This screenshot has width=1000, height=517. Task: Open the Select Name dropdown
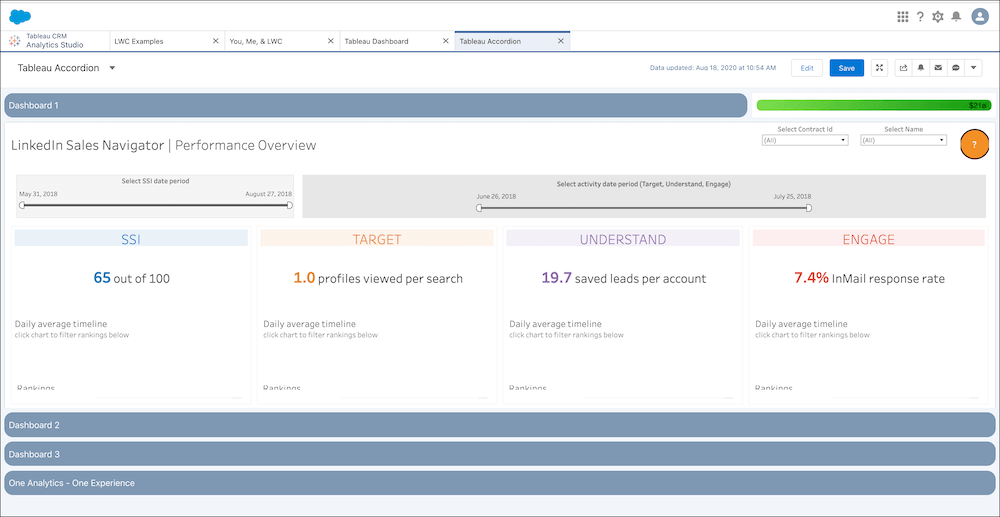pos(903,140)
